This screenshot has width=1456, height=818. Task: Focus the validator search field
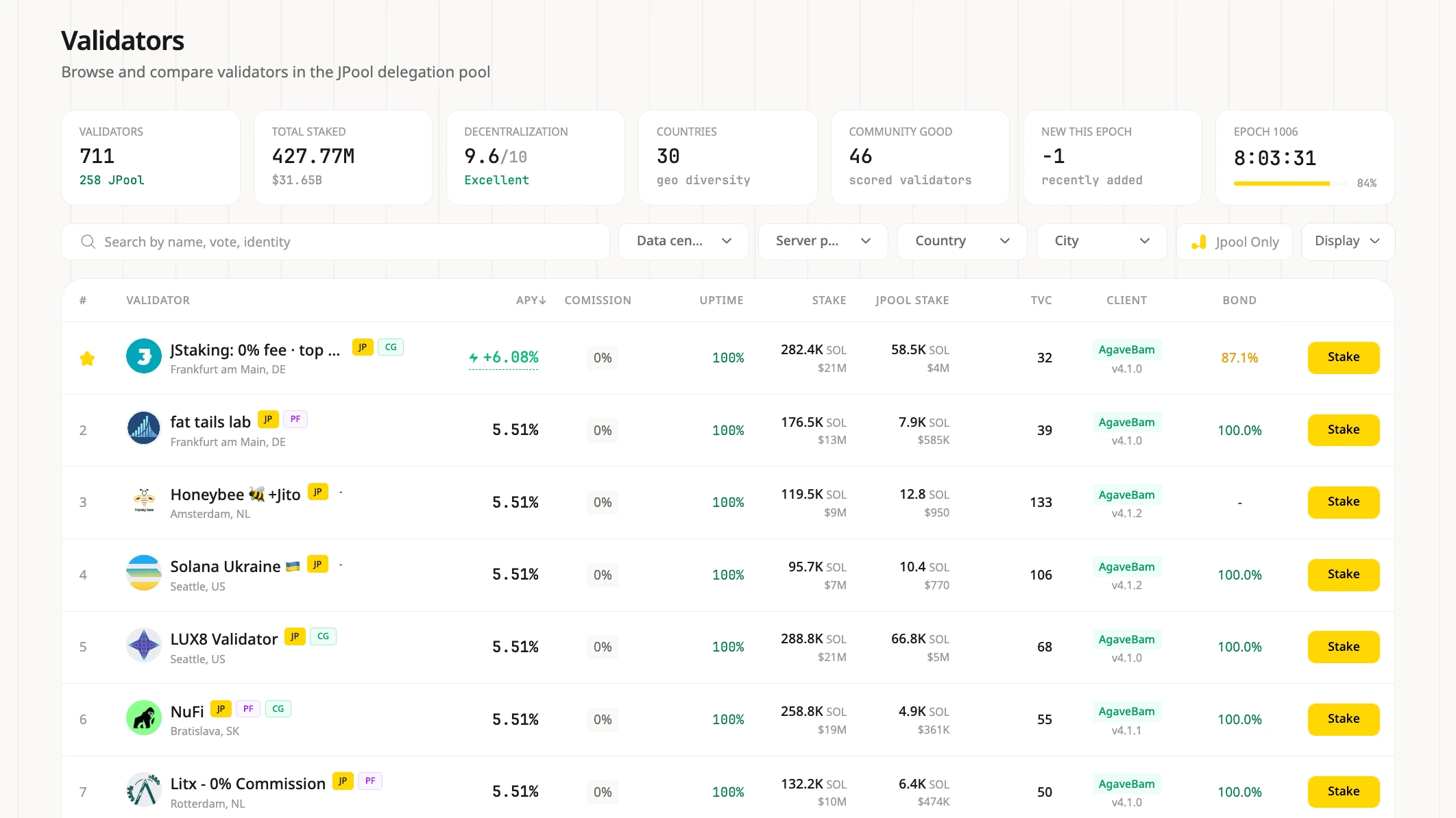pyautogui.click(x=335, y=242)
